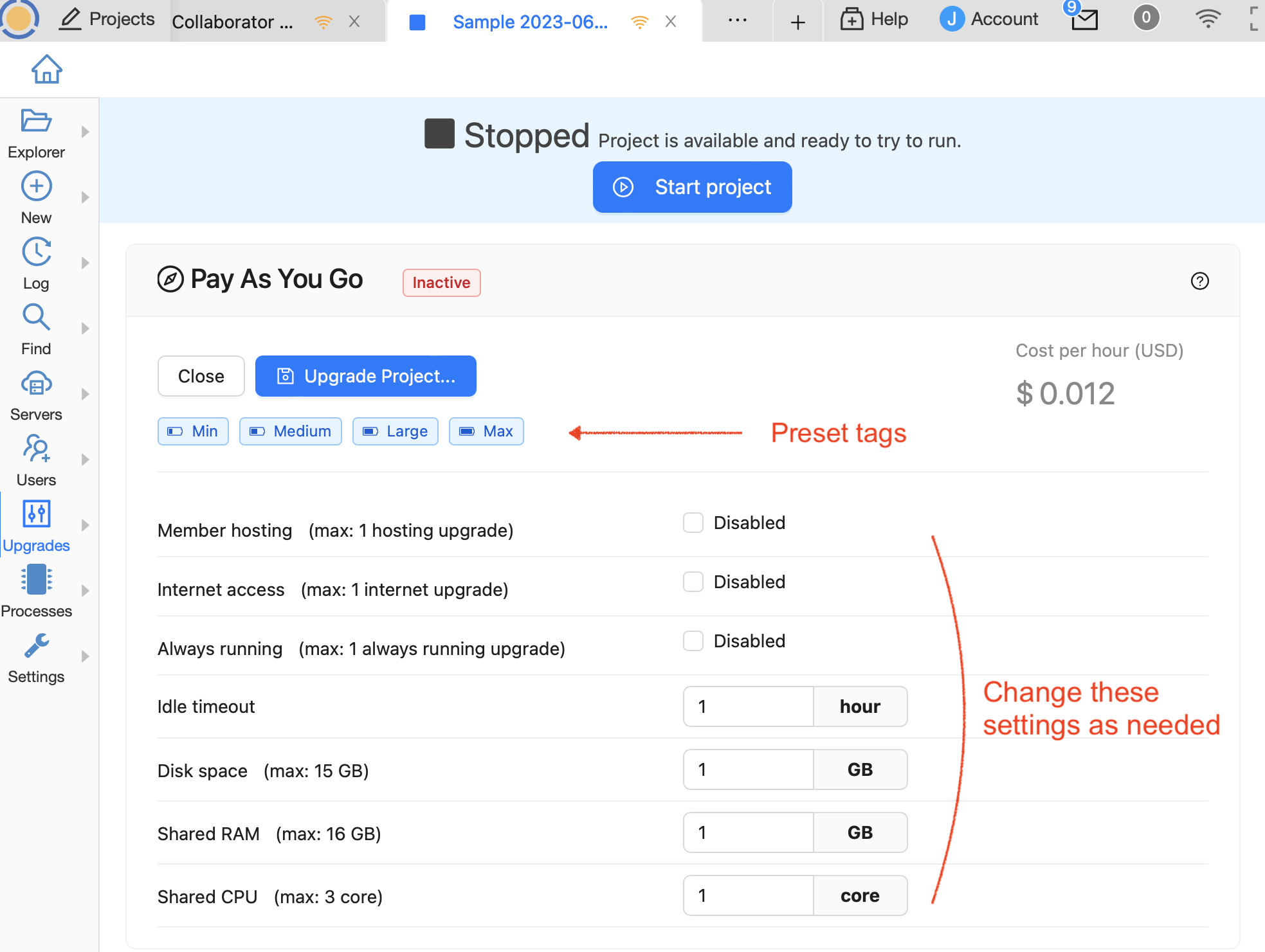The height and width of the screenshot is (952, 1265).
Task: Enable the Member hosting checkbox
Action: pyautogui.click(x=693, y=523)
